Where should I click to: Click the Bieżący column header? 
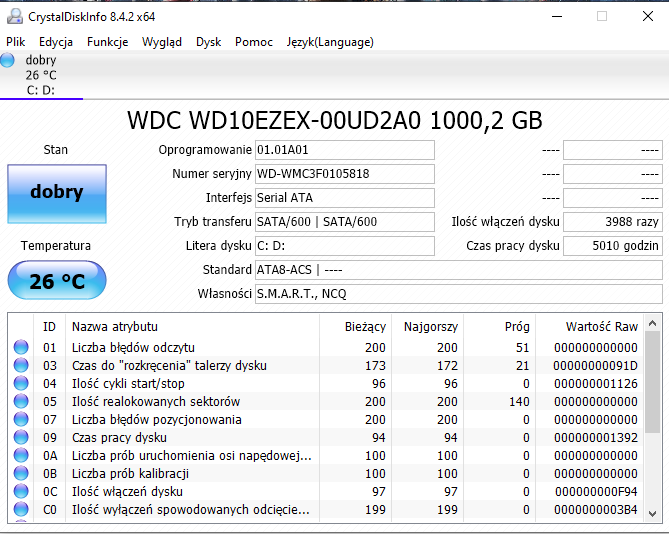pyautogui.click(x=355, y=327)
